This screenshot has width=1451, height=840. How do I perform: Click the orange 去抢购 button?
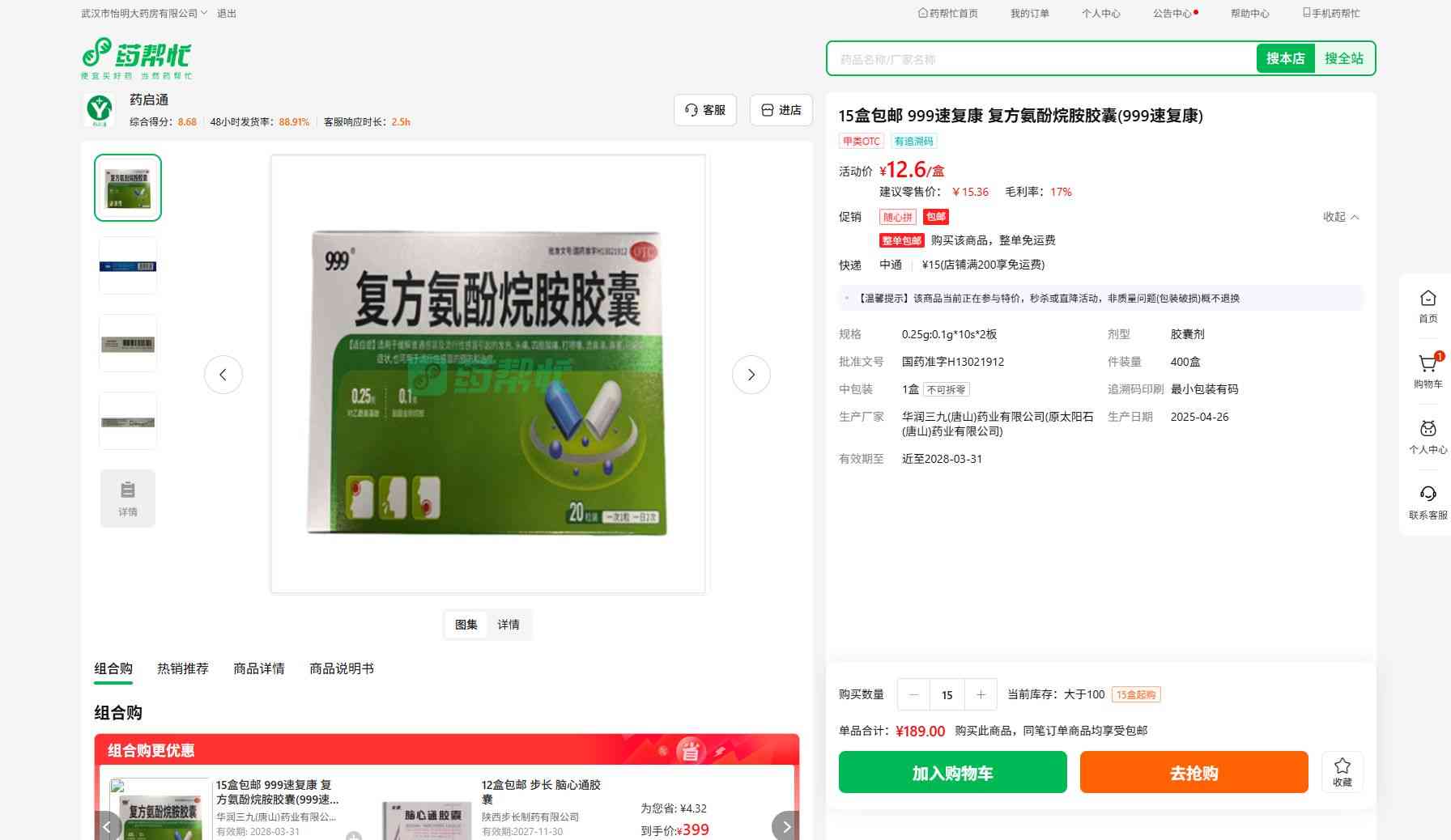[x=1194, y=773]
